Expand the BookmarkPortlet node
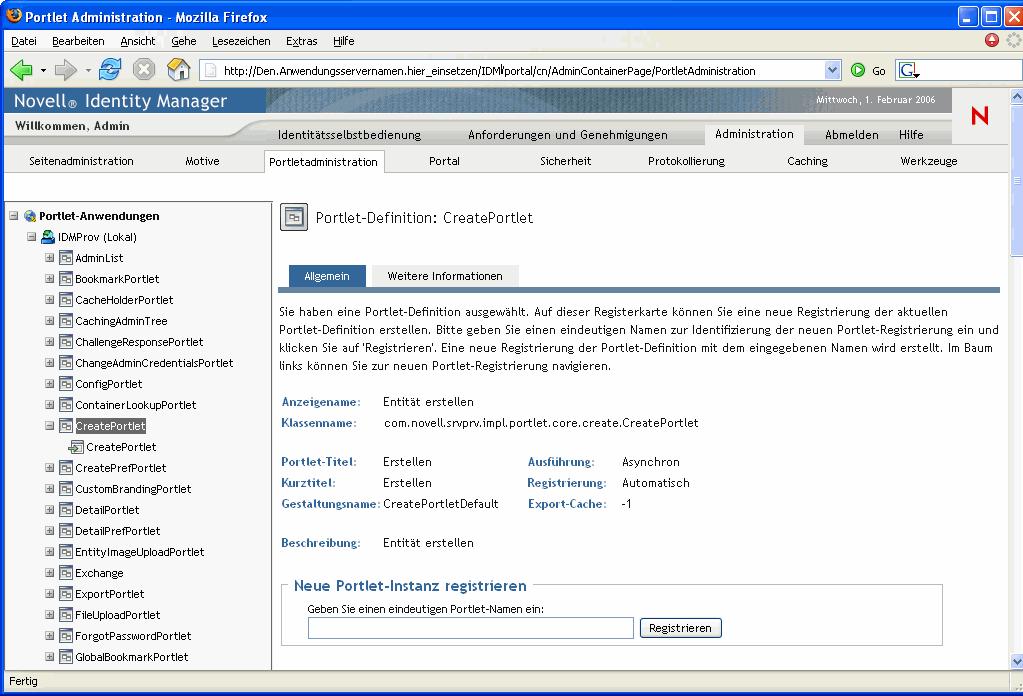Viewport: 1023px width, 696px height. click(50, 279)
